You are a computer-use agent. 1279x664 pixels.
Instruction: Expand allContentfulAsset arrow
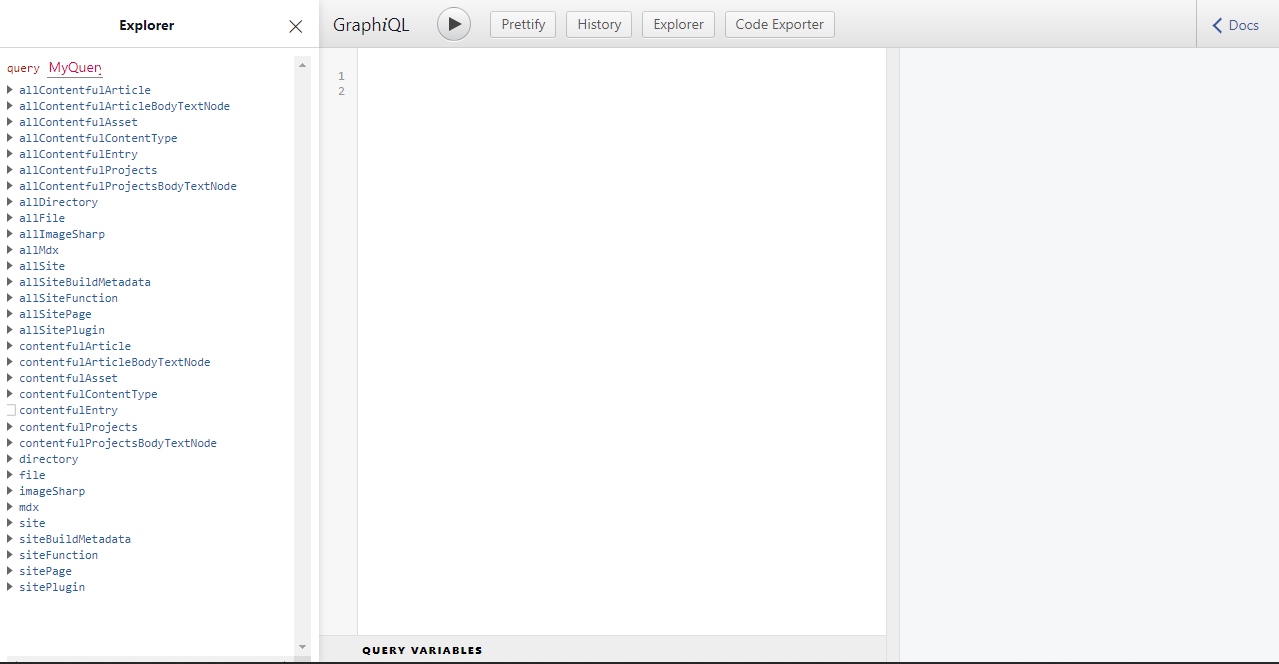click(10, 122)
